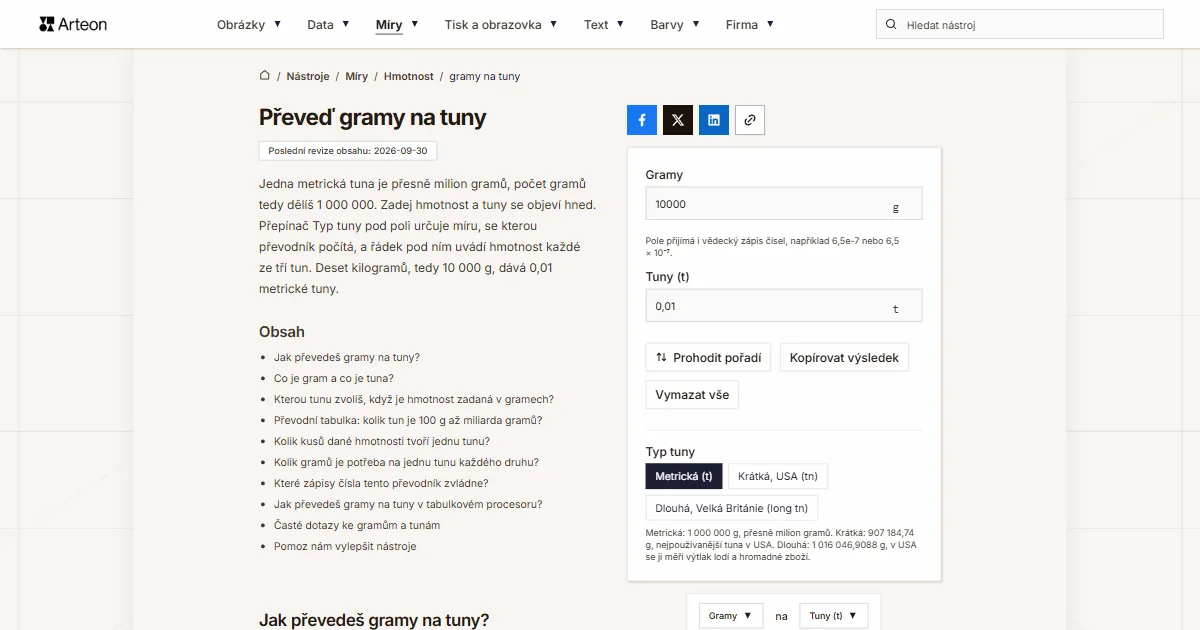Open the Míry dropdown menu
This screenshot has height=630, width=1200.
pyautogui.click(x=397, y=25)
